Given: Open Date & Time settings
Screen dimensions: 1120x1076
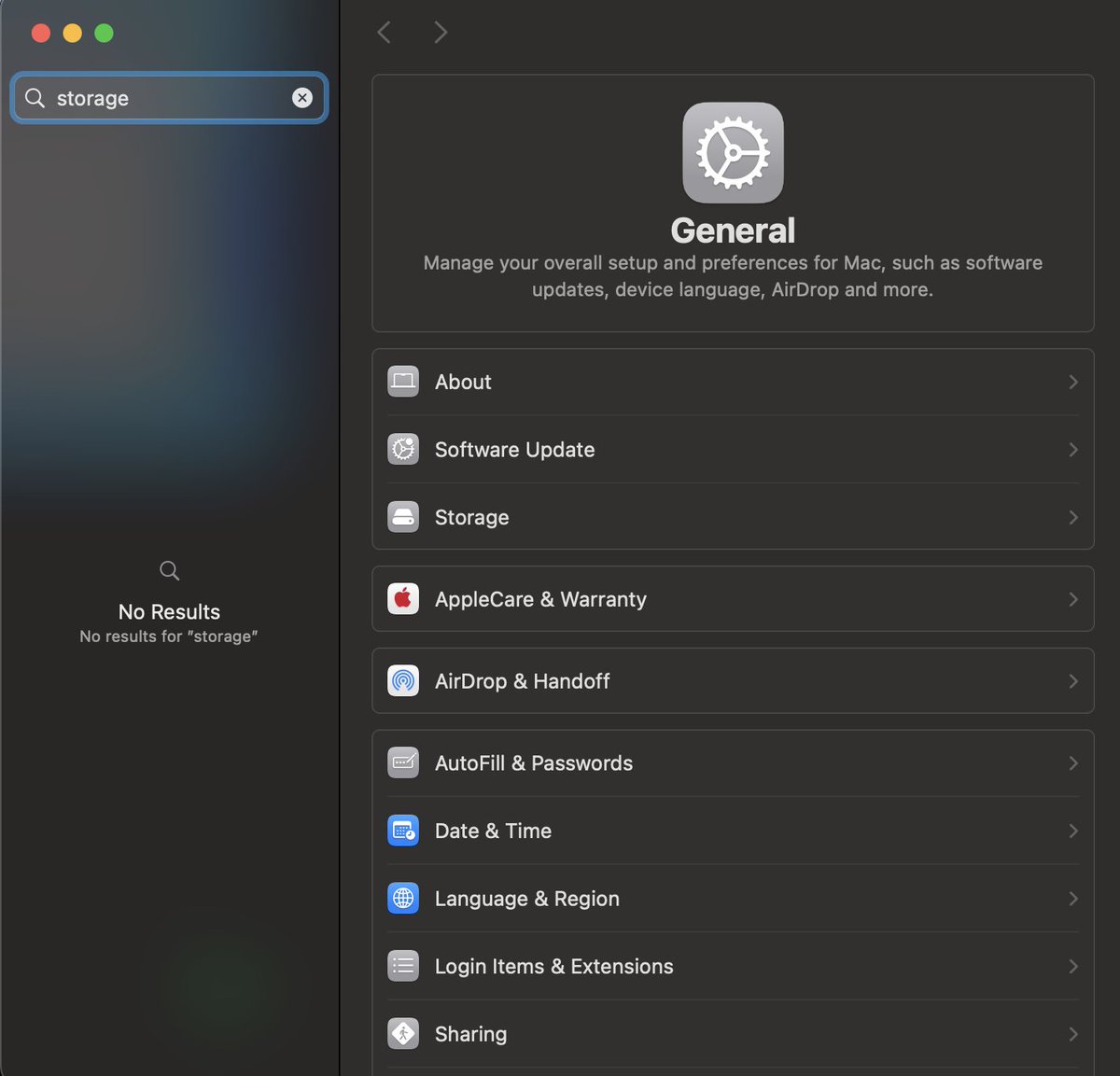Looking at the screenshot, I should (x=733, y=831).
